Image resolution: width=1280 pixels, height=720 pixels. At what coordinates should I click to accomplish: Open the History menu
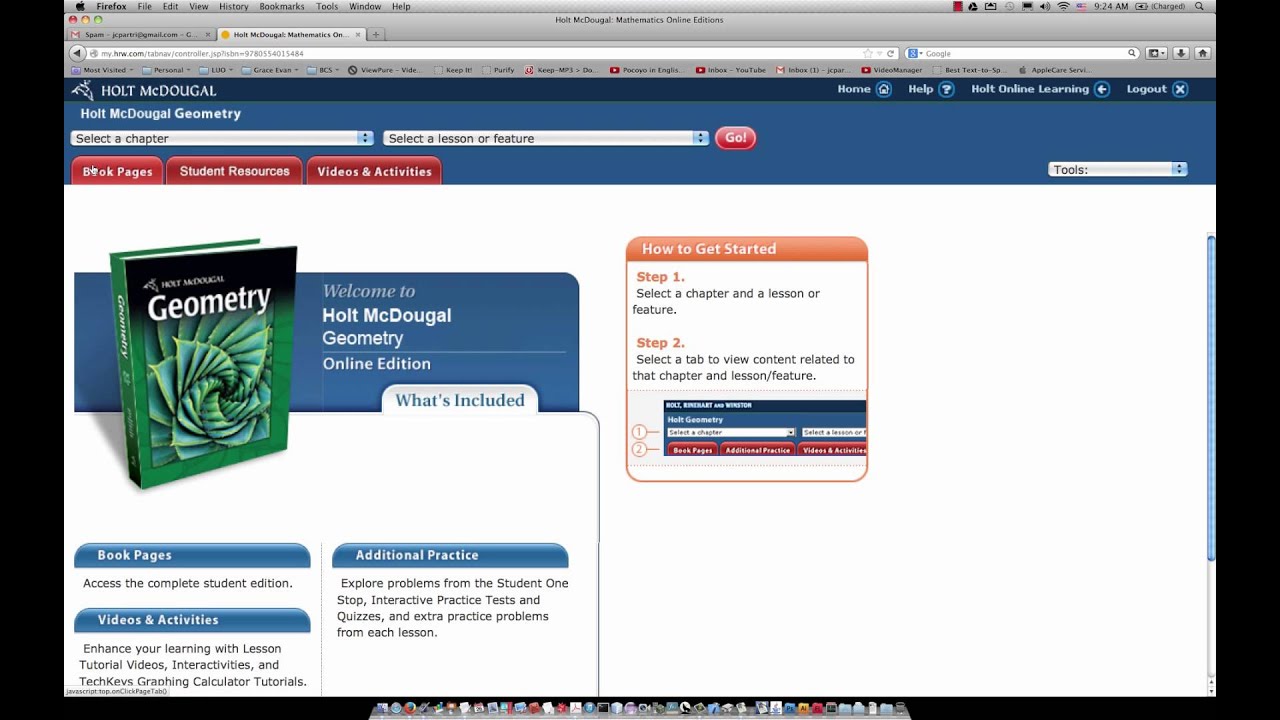point(233,6)
